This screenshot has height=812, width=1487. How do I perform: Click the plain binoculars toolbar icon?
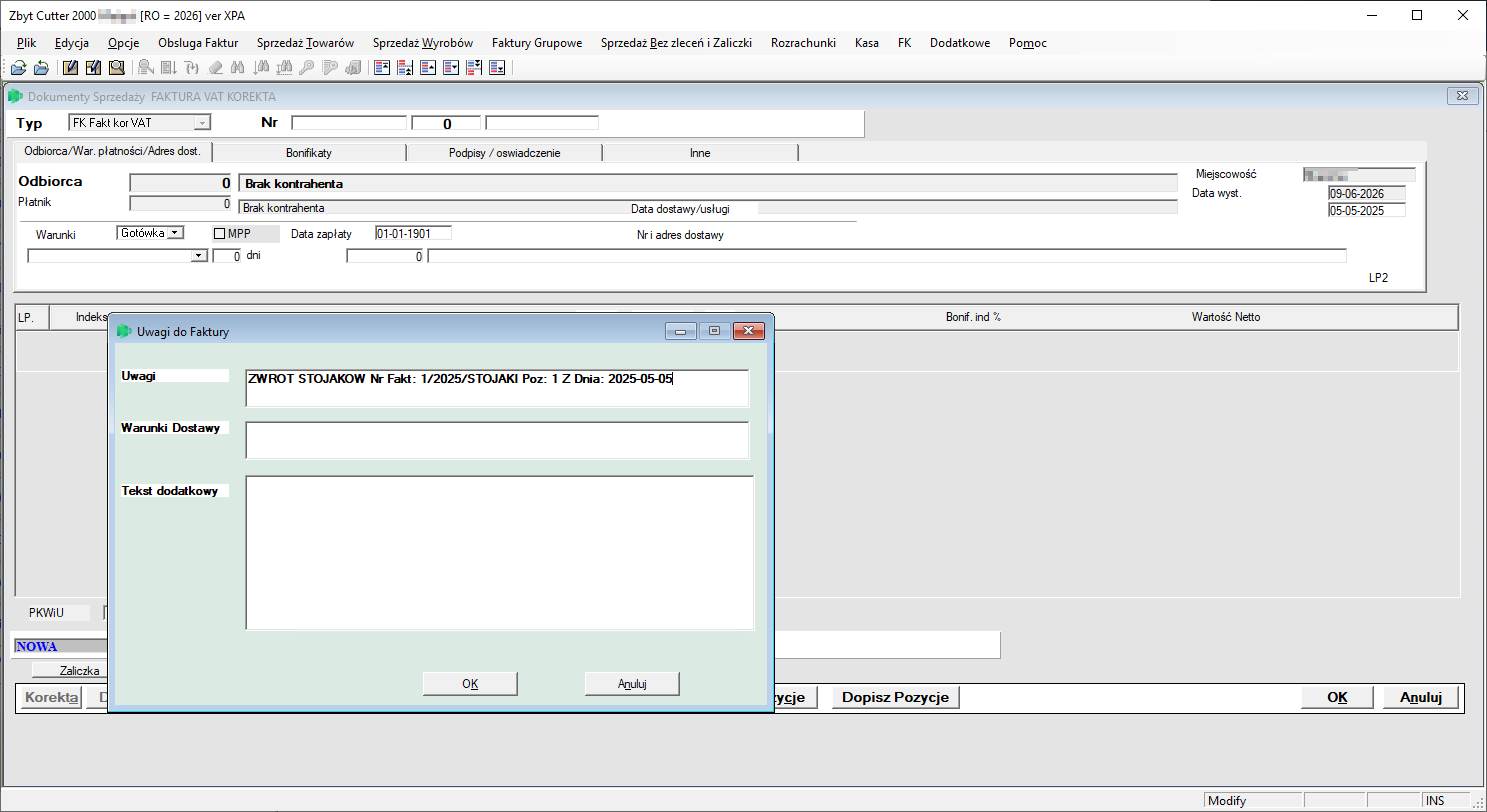(x=238, y=68)
